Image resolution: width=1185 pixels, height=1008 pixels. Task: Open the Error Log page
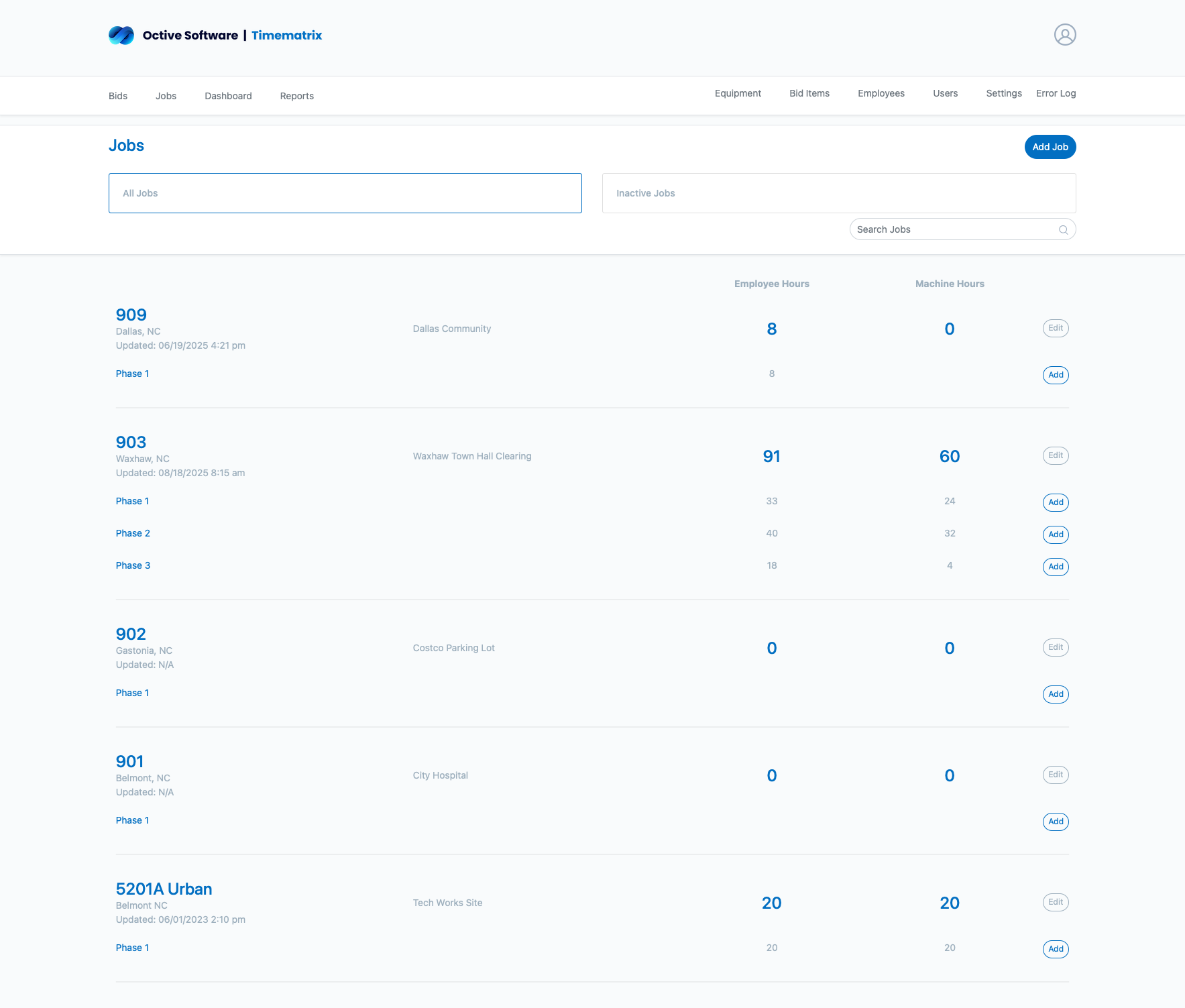(1056, 93)
